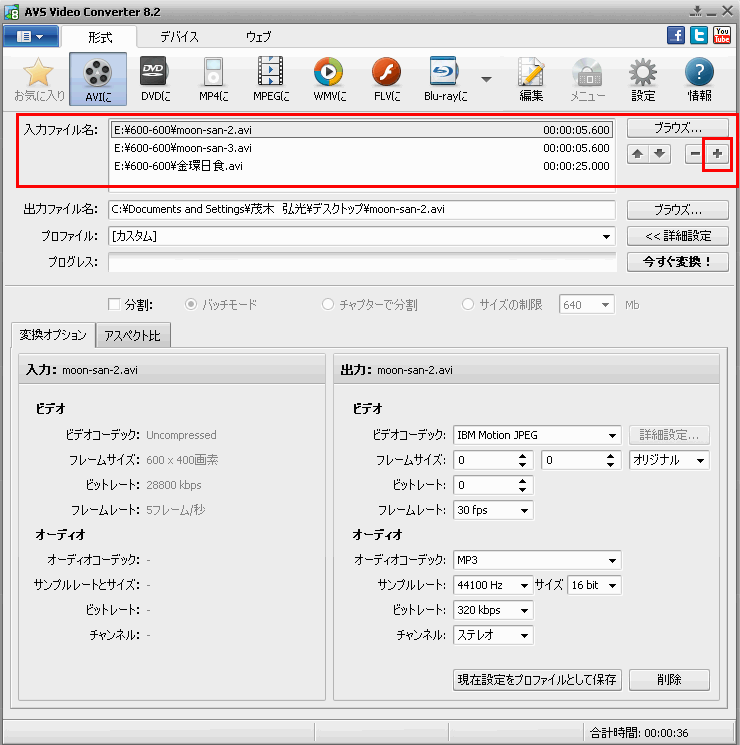Open the アスペクト比 tab
This screenshot has width=740, height=745.
point(133,337)
